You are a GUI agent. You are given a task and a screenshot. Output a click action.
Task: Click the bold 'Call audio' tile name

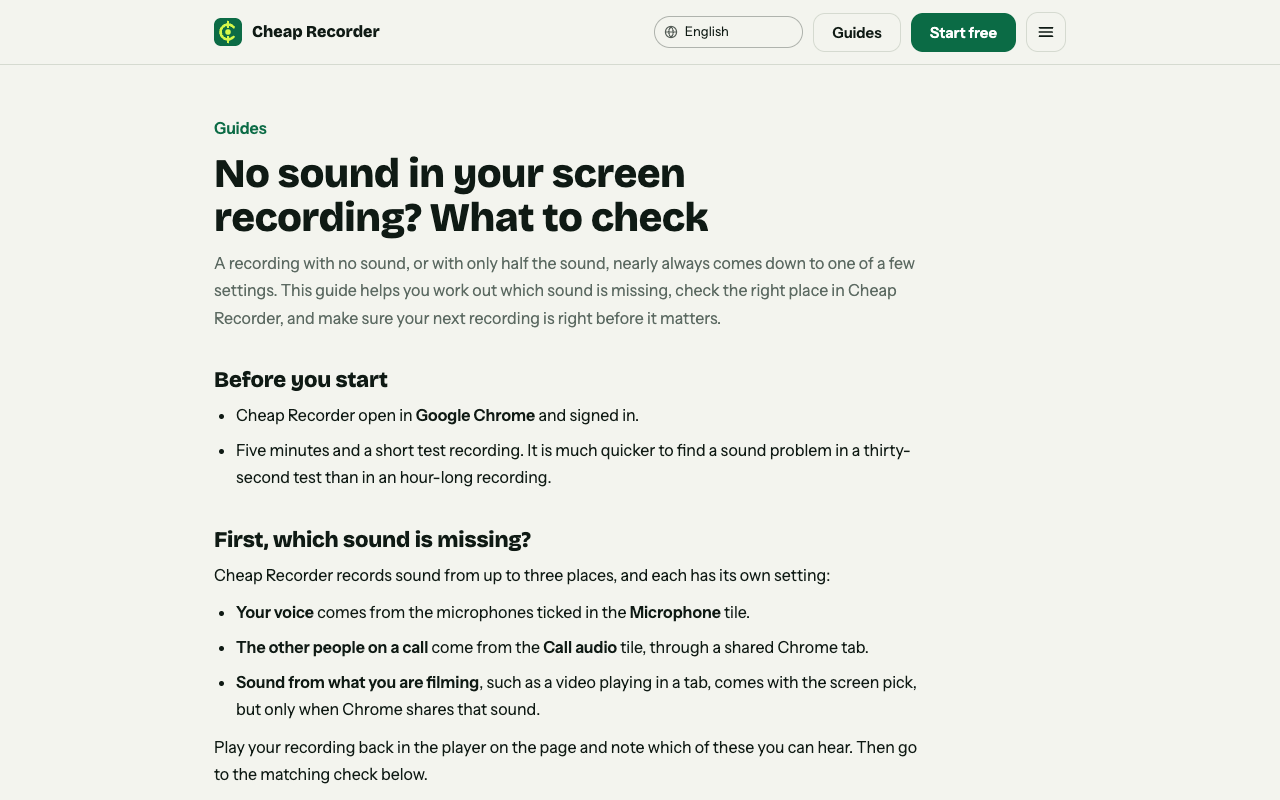pos(580,647)
